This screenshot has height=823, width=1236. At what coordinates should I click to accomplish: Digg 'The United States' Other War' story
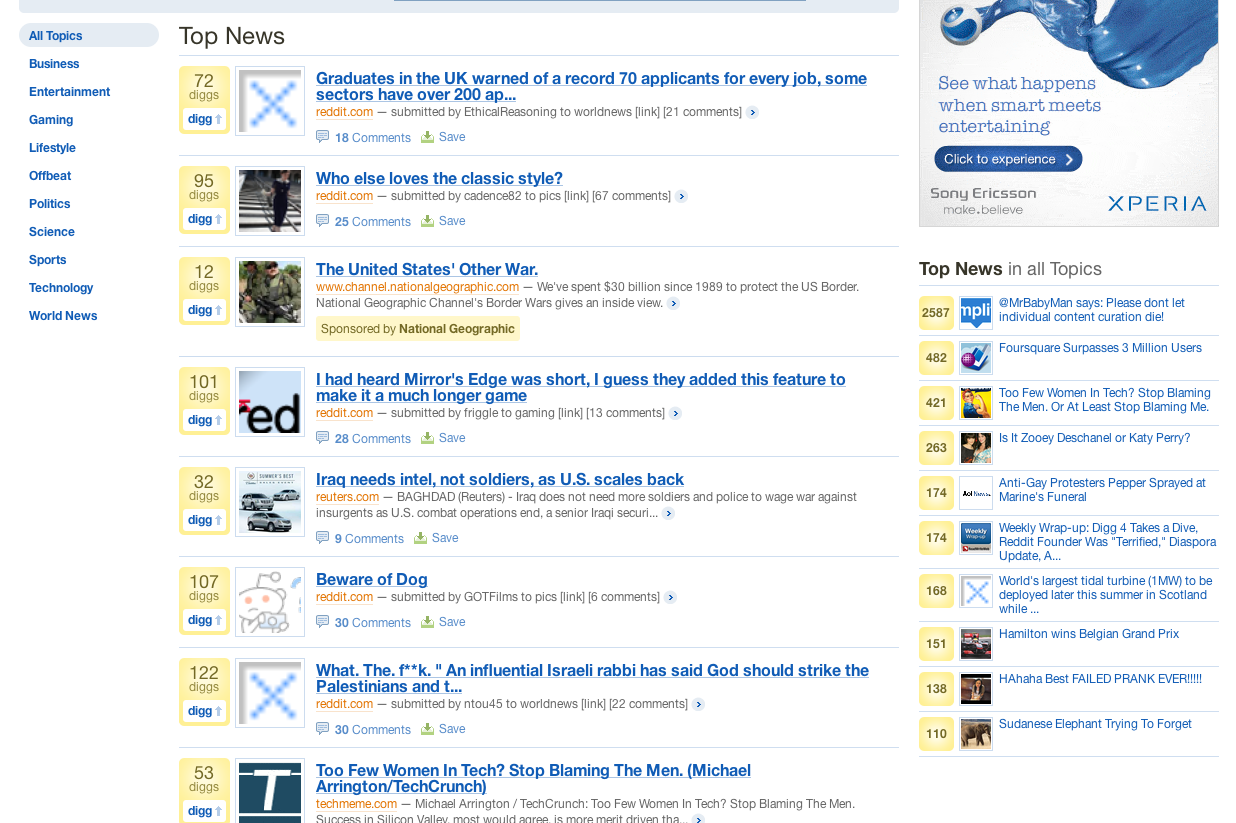[204, 310]
